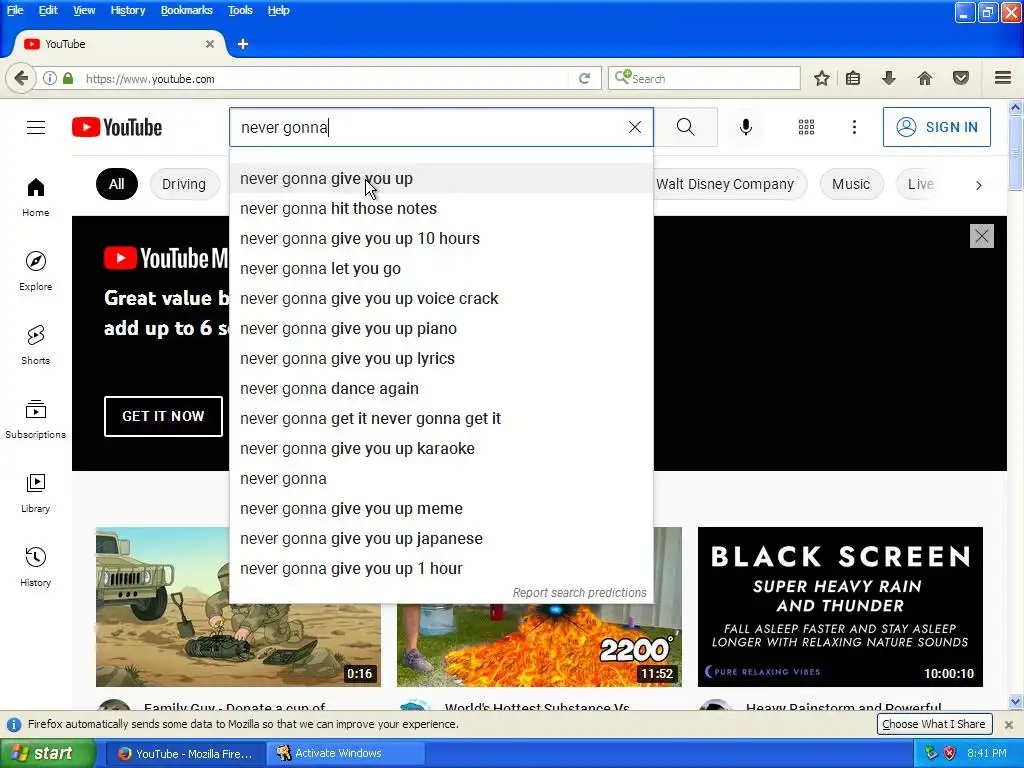This screenshot has width=1024, height=768.
Task: Select the Driving filter chip
Action: click(184, 184)
